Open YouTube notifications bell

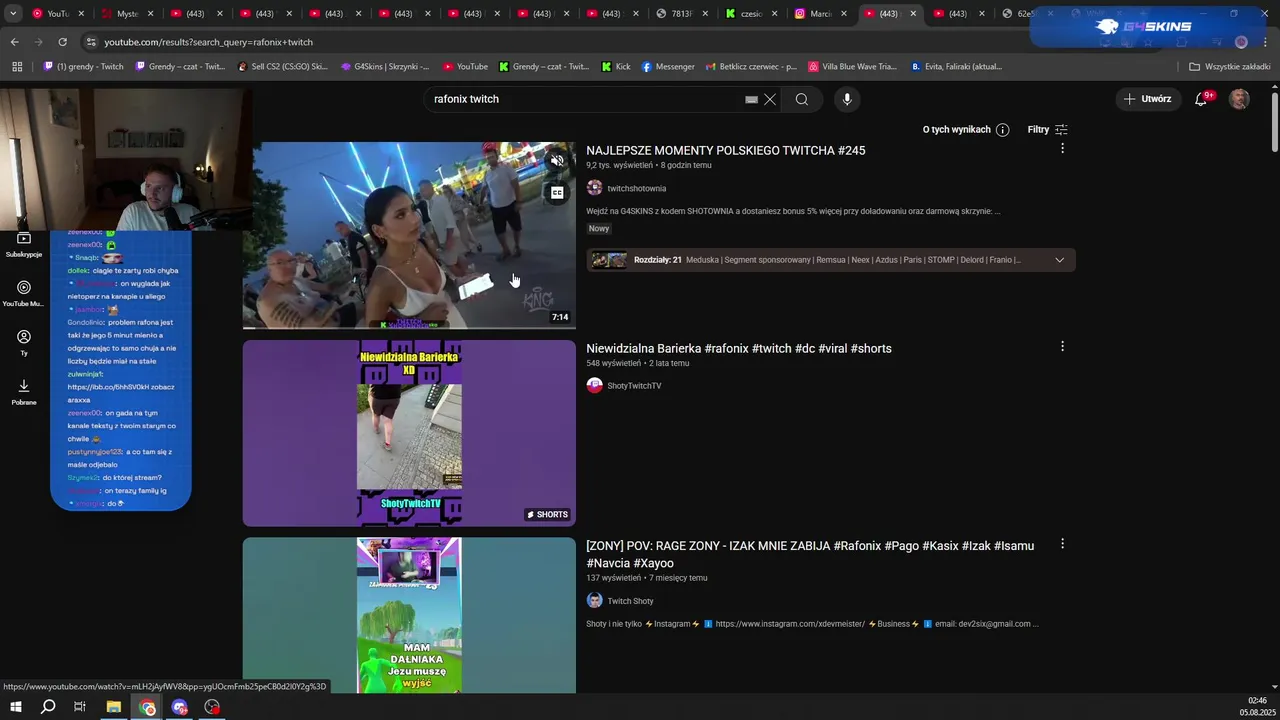point(1201,99)
